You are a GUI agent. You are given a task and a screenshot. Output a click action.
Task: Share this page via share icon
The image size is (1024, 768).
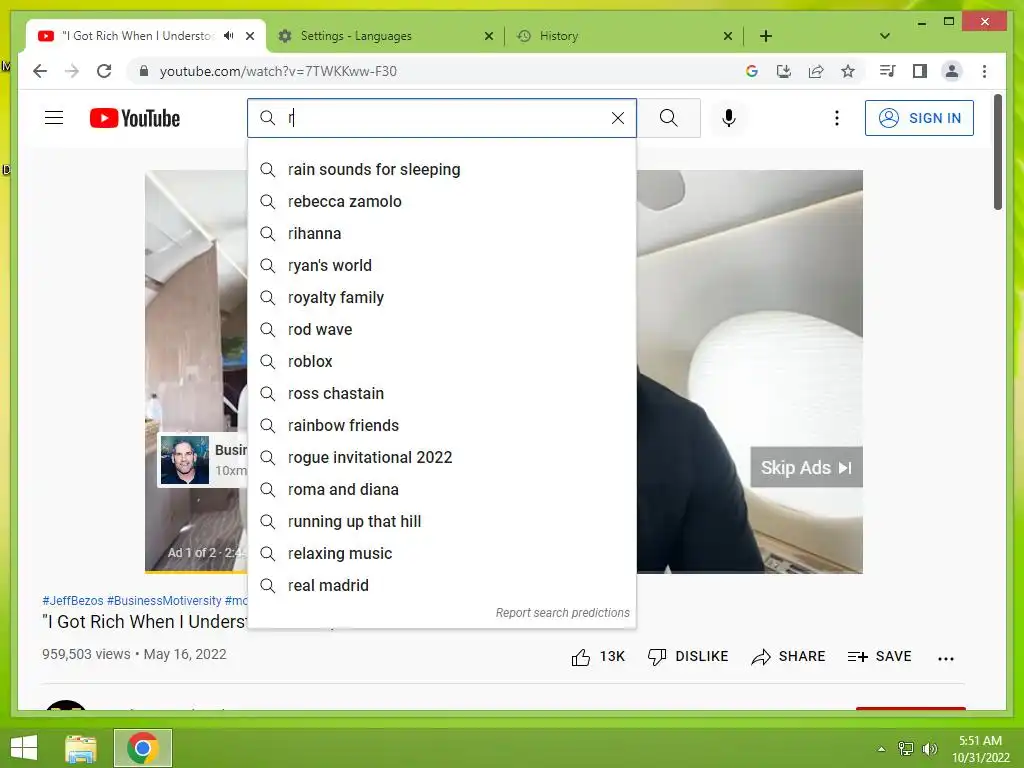pyautogui.click(x=816, y=71)
